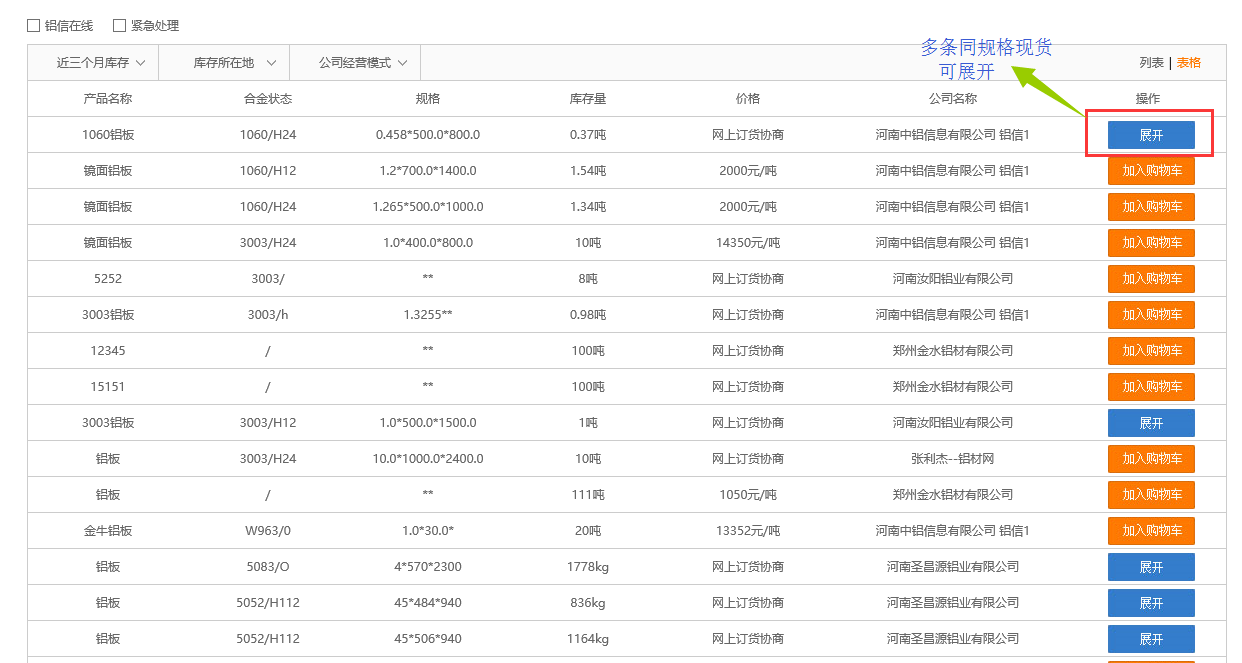Click the 1.2*700.0*1400.0 spec cell

coord(428,171)
